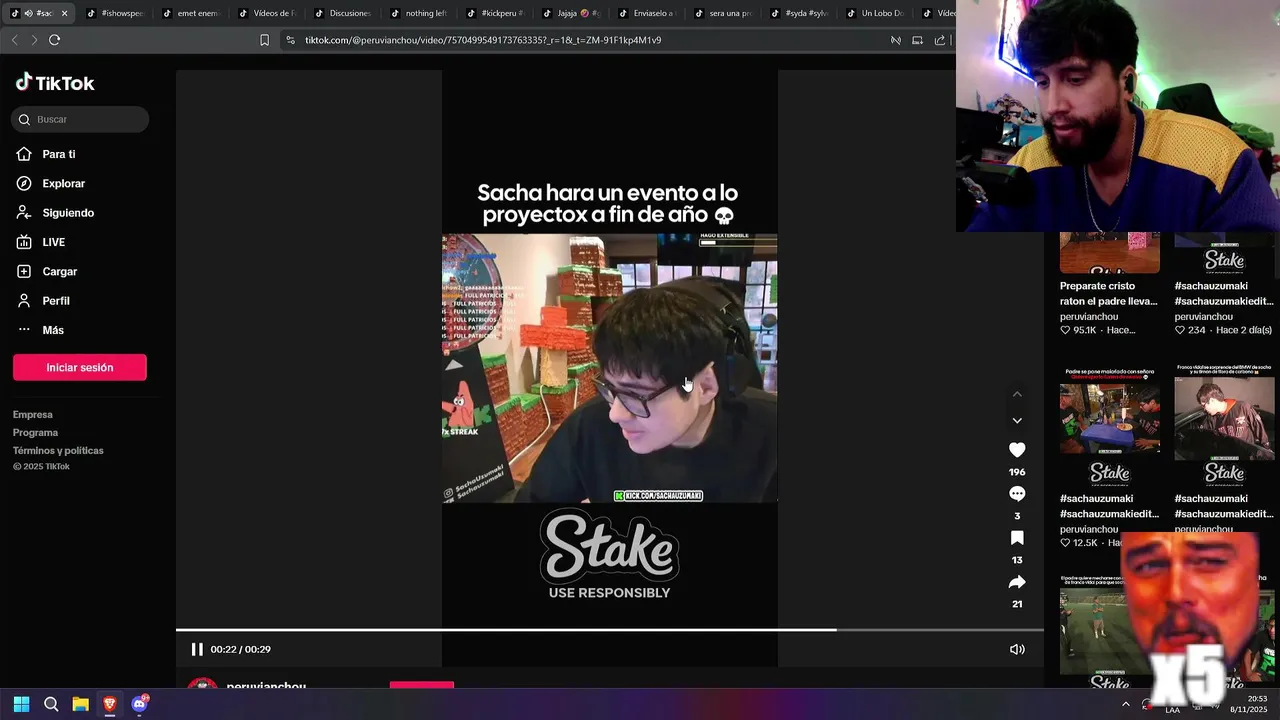Open the BMW sorpresa video thumbnail
Viewport: 1280px width, 720px height.
(x=1225, y=426)
